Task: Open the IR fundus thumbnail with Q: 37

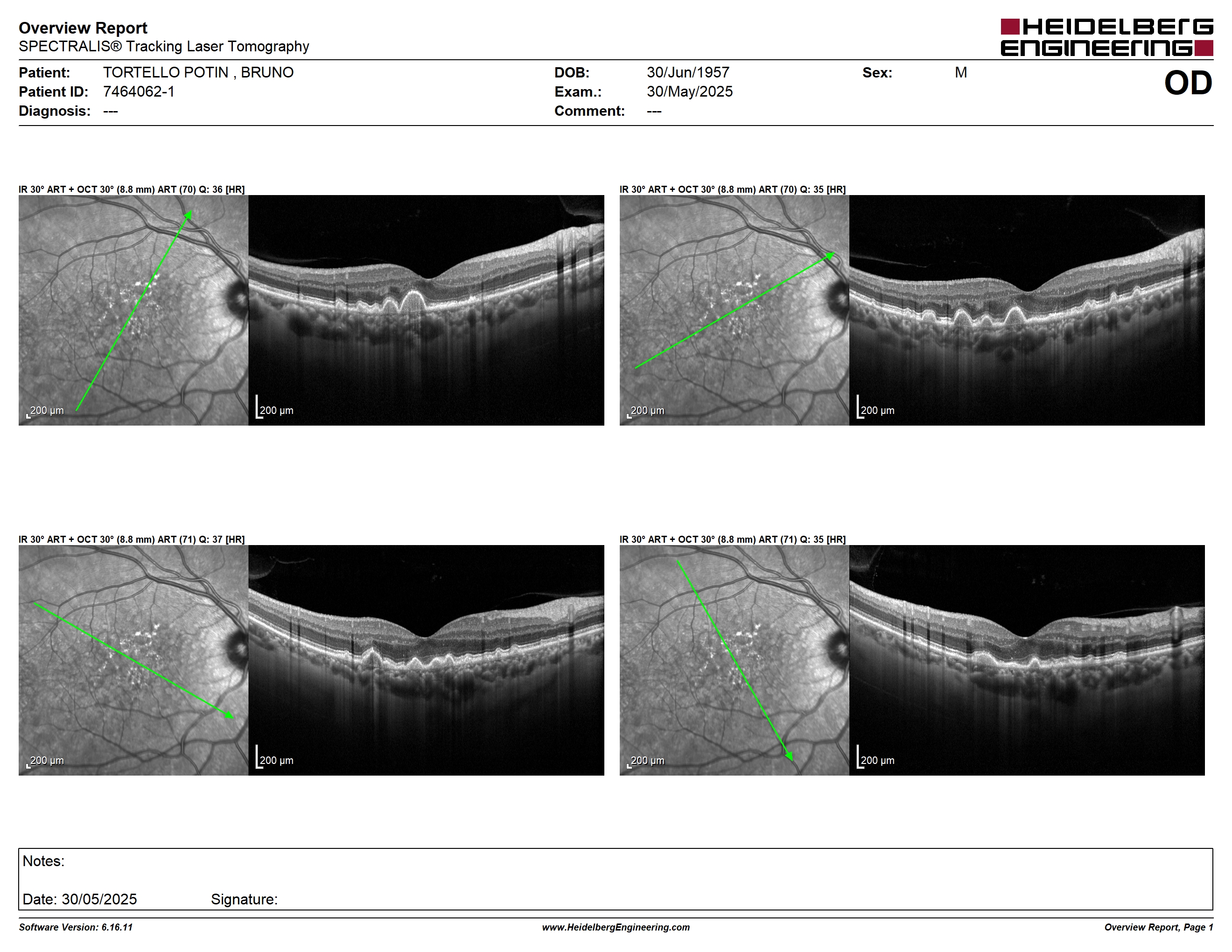Action: coord(133,660)
